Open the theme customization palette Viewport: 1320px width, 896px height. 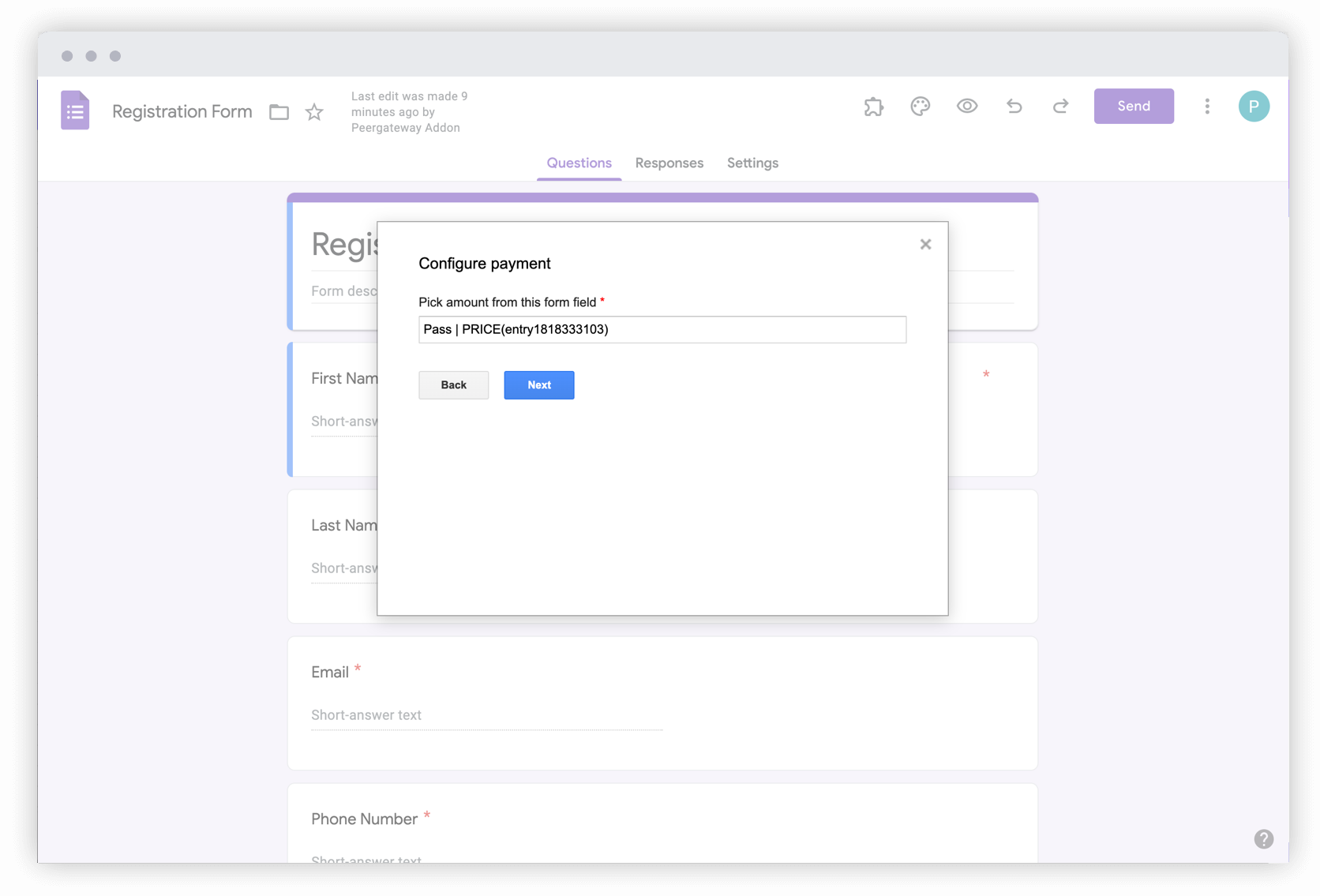click(x=920, y=106)
